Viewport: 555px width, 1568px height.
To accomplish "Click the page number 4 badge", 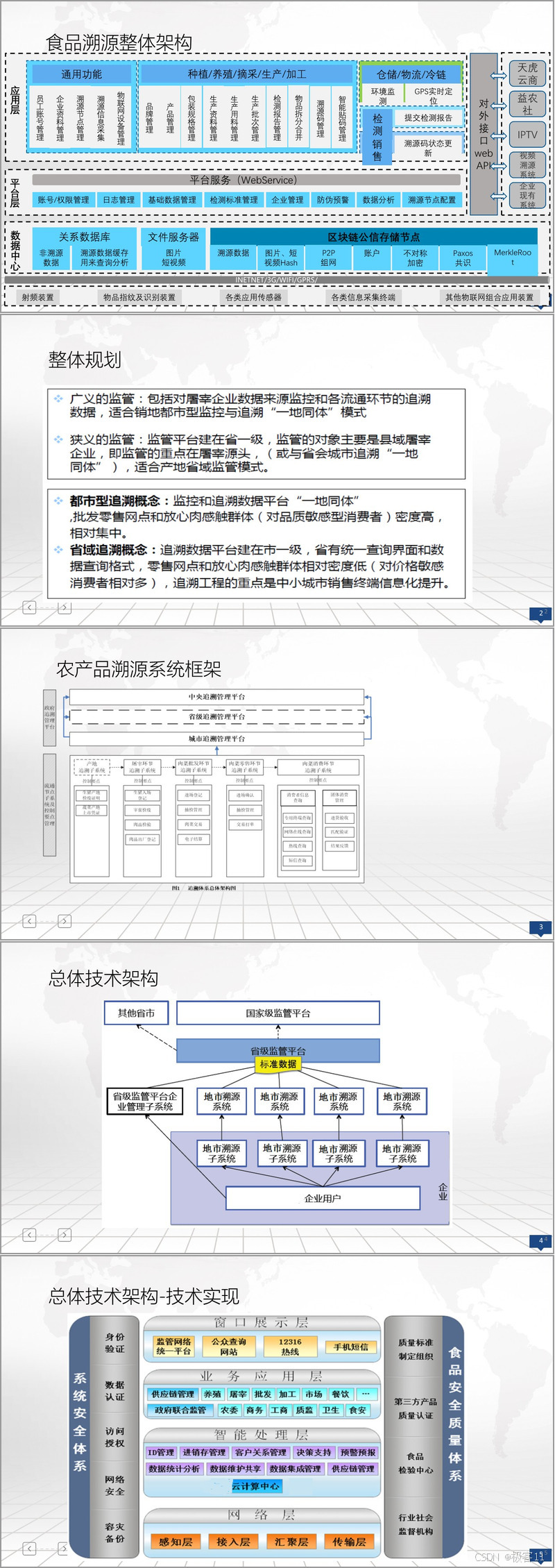I will pyautogui.click(x=541, y=1240).
